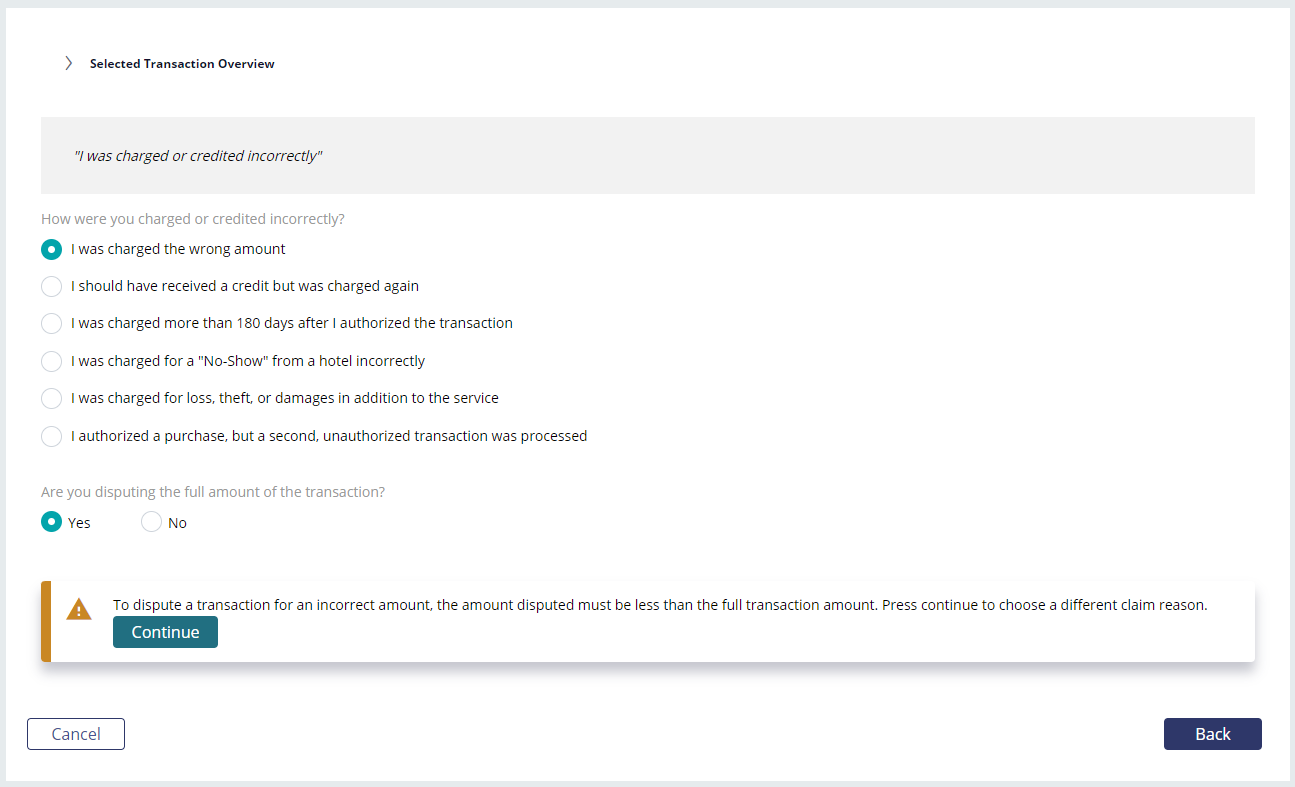
Task: Click the "Yes" label text
Action: point(79,523)
